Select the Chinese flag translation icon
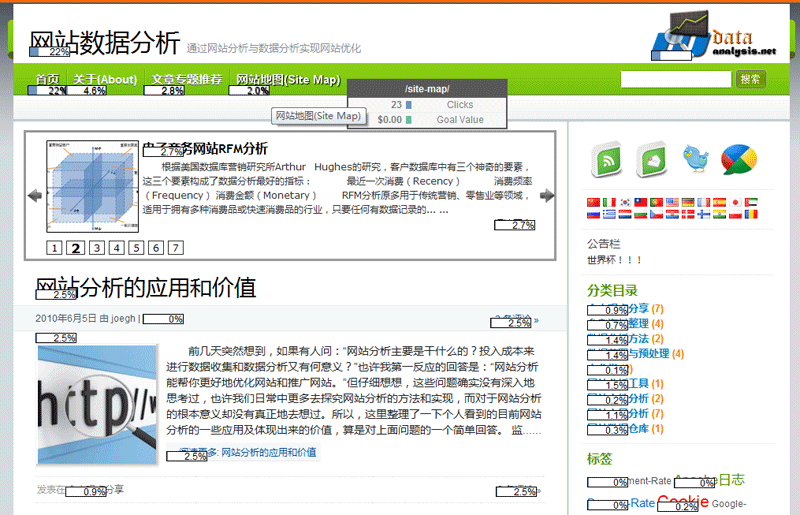The image size is (800, 515). [594, 202]
